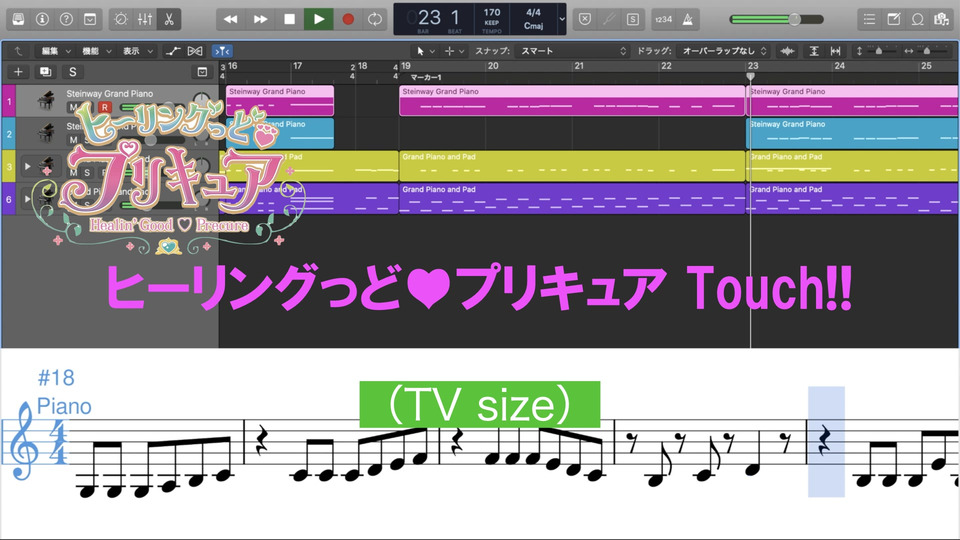Viewport: 960px width, 540px height.
Task: Open the List Editors
Action: tap(869, 20)
